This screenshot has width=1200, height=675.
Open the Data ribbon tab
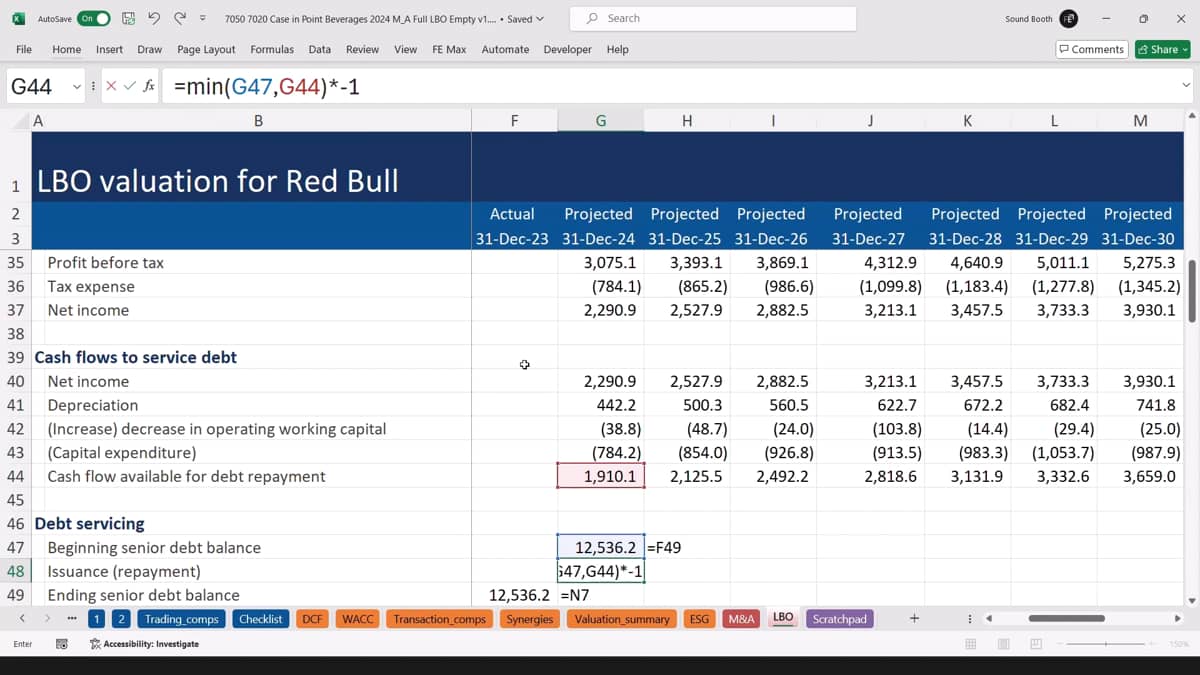point(320,49)
